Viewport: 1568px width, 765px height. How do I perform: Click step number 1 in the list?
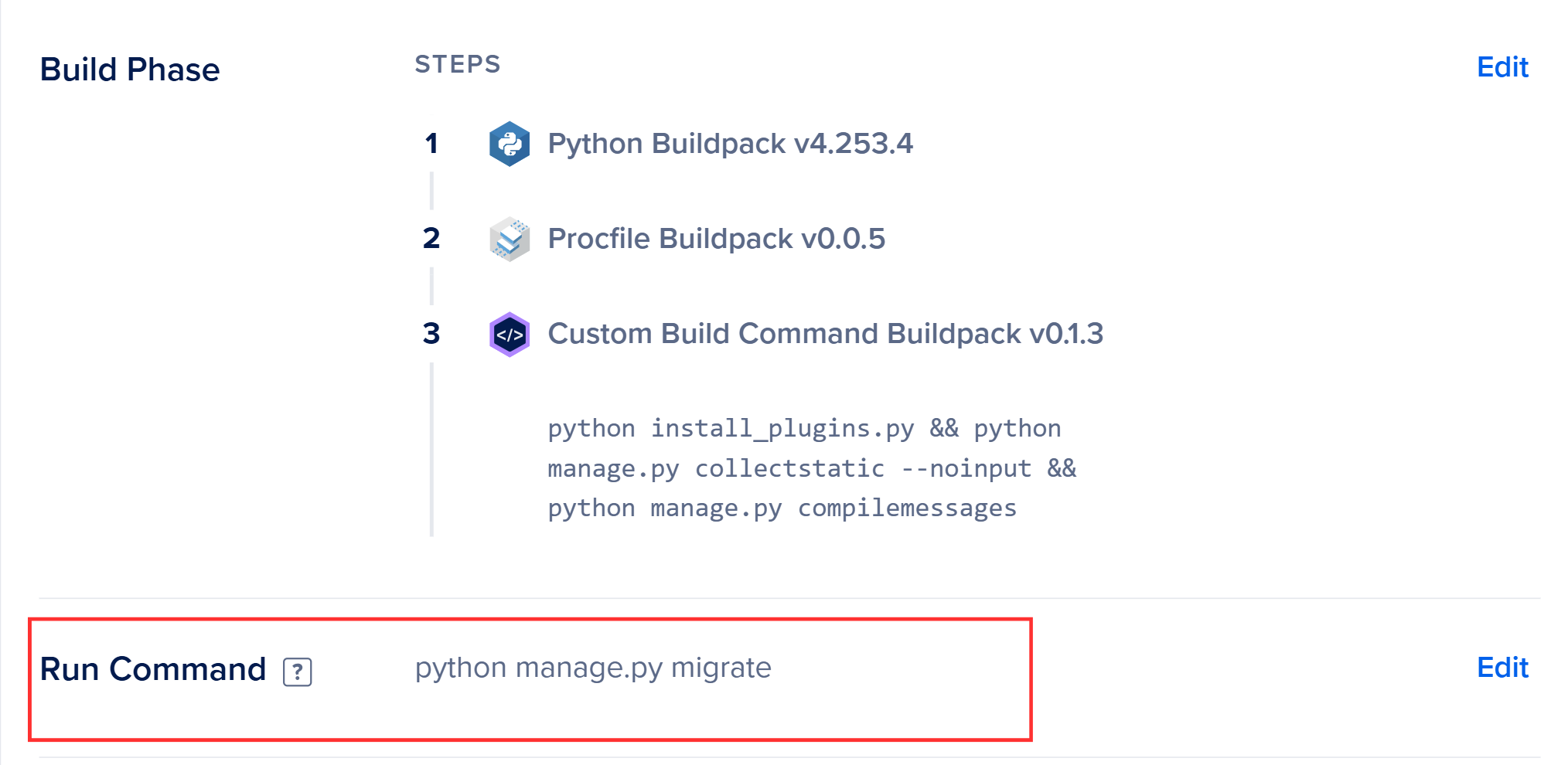click(431, 144)
